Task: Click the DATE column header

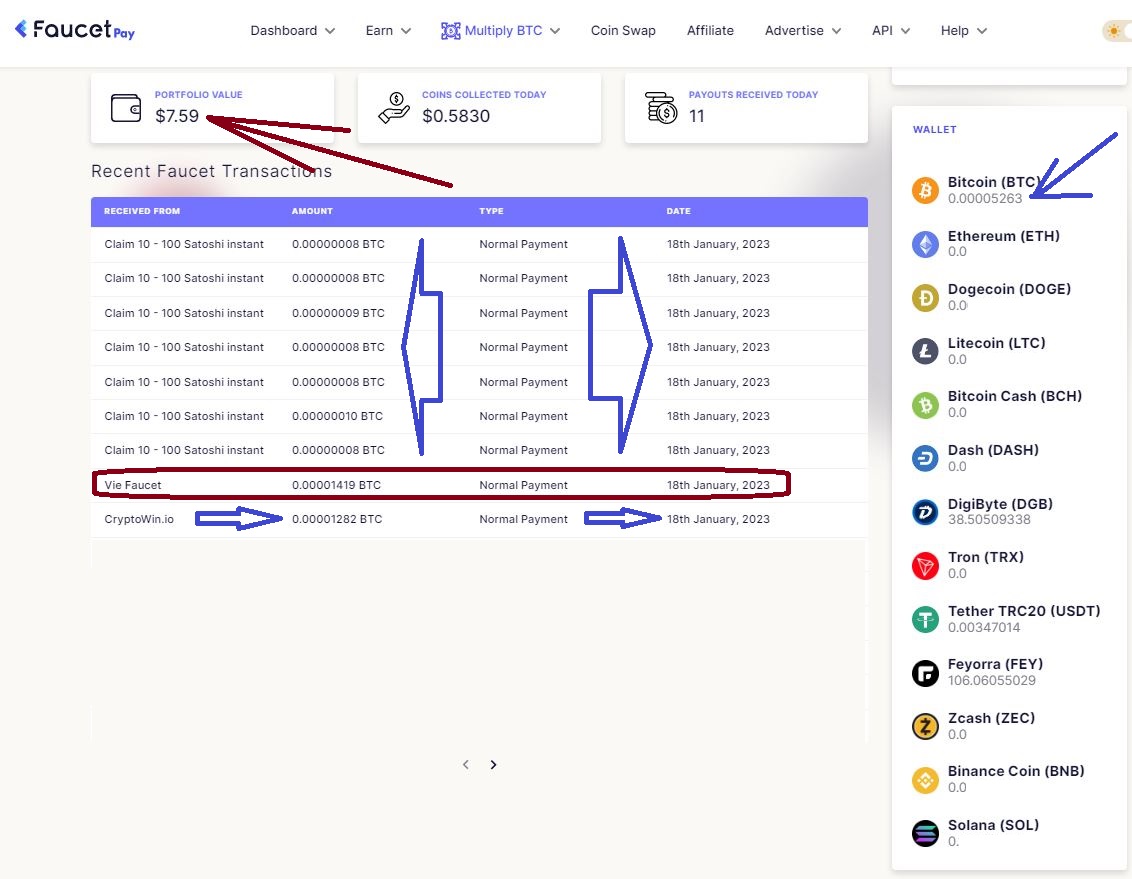Action: tap(678, 211)
